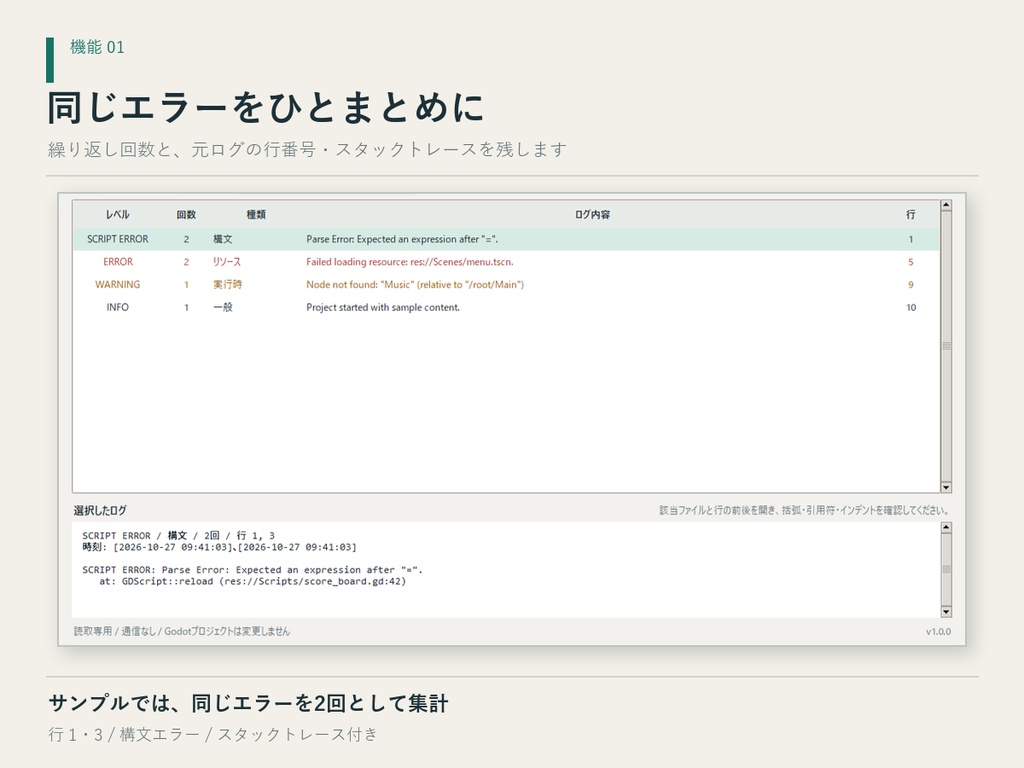The image size is (1024, 768).
Task: Click the detail pane scrollbar up arrow
Action: click(x=946, y=527)
